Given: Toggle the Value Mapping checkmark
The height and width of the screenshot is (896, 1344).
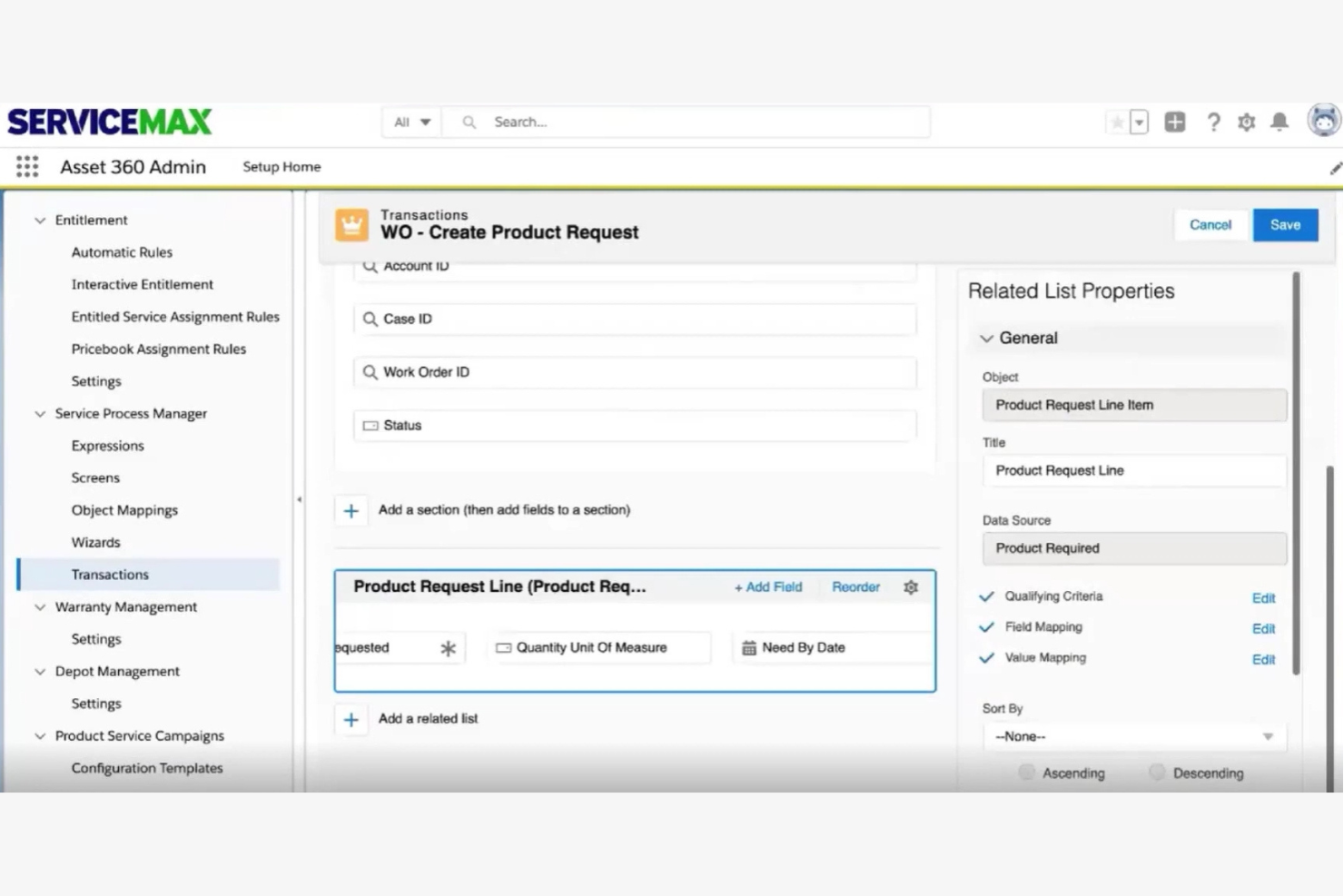Looking at the screenshot, I should coord(987,658).
